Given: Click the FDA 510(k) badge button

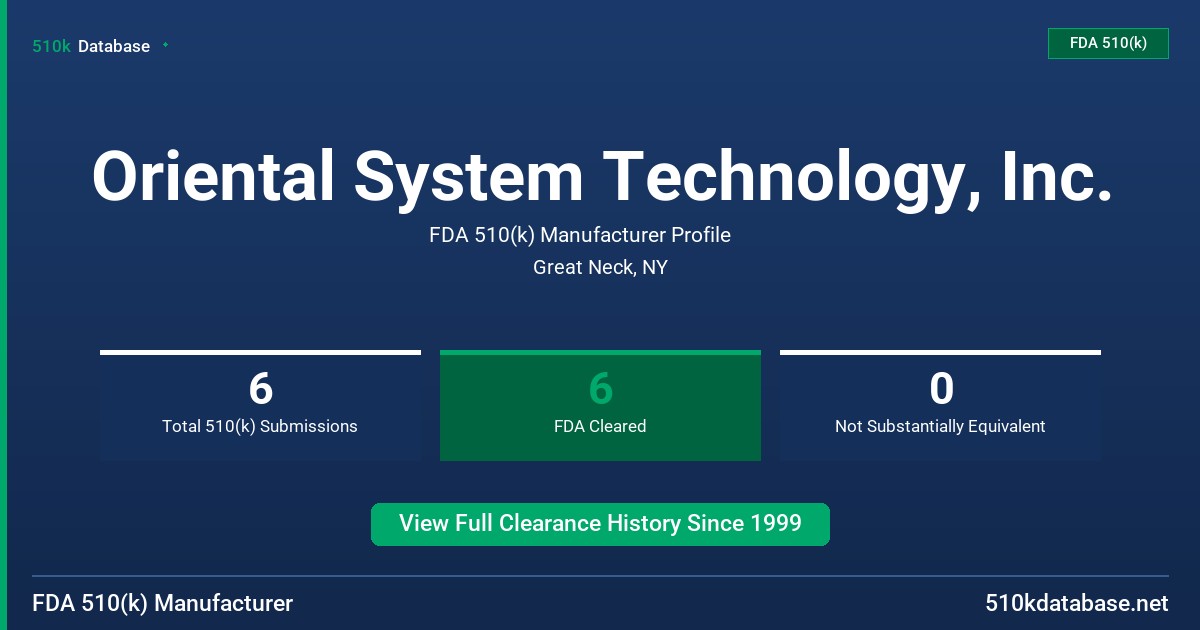Looking at the screenshot, I should click(1108, 43).
